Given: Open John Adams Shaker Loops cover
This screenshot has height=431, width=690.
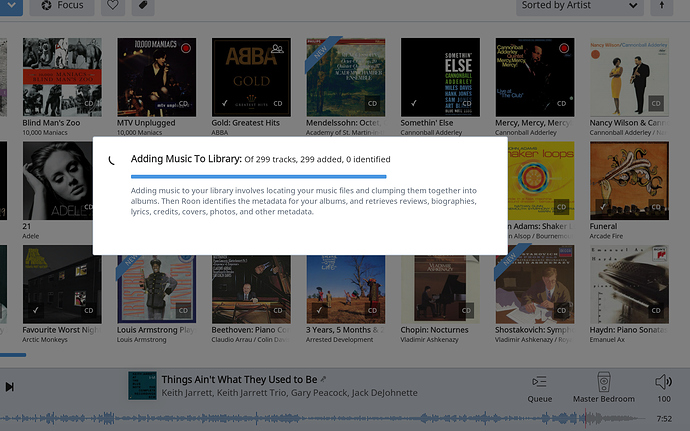Looking at the screenshot, I should point(541,181).
